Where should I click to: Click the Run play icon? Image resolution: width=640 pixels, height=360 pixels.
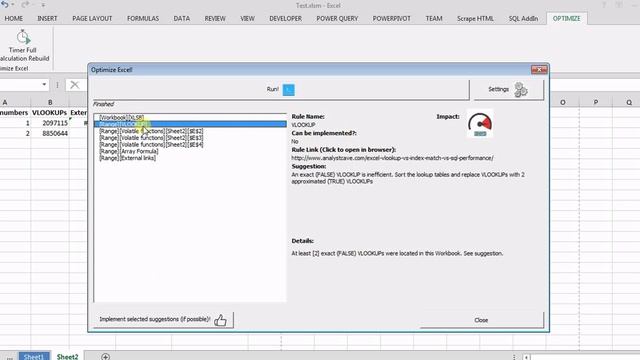289,89
